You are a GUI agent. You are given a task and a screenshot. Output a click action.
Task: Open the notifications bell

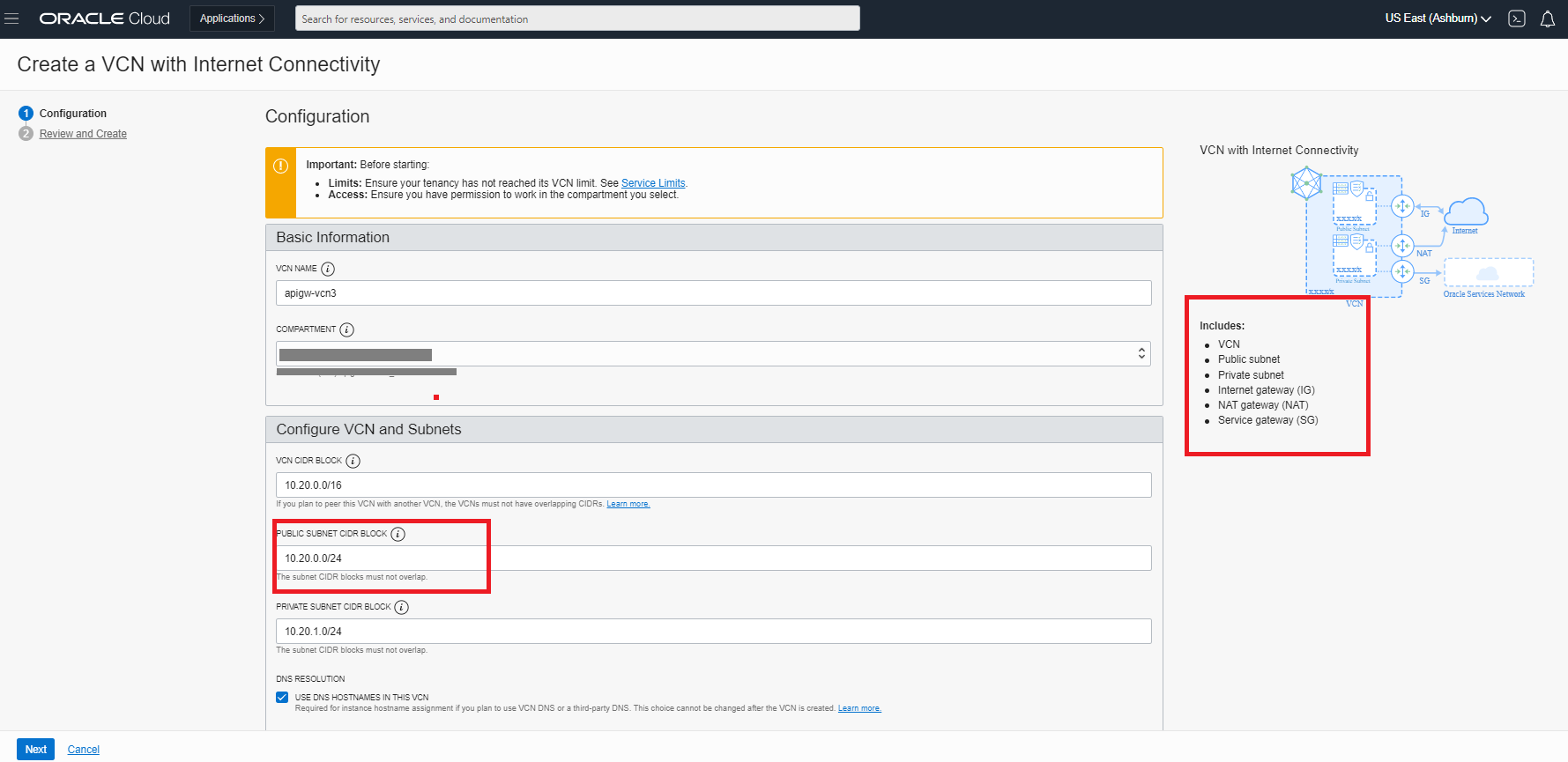pyautogui.click(x=1547, y=18)
